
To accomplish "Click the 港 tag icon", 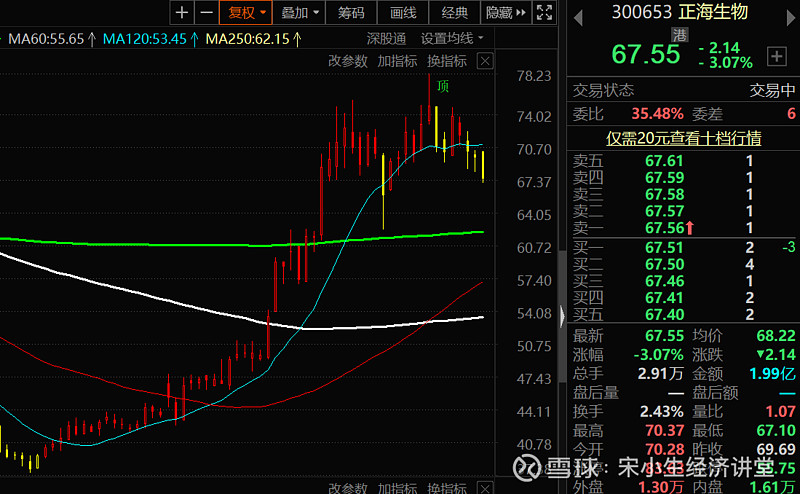I will [x=680, y=35].
